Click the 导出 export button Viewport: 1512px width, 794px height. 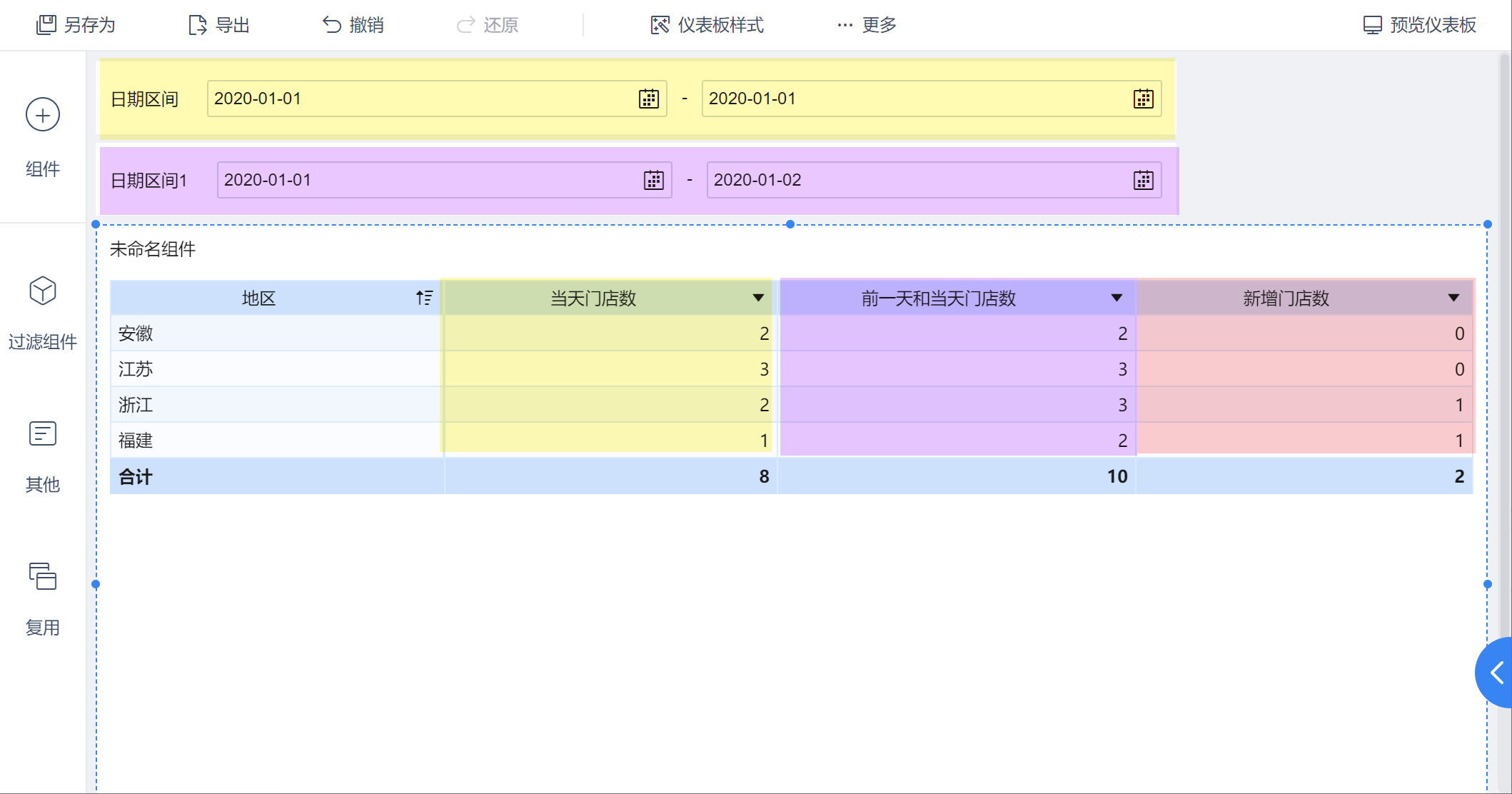pos(218,25)
